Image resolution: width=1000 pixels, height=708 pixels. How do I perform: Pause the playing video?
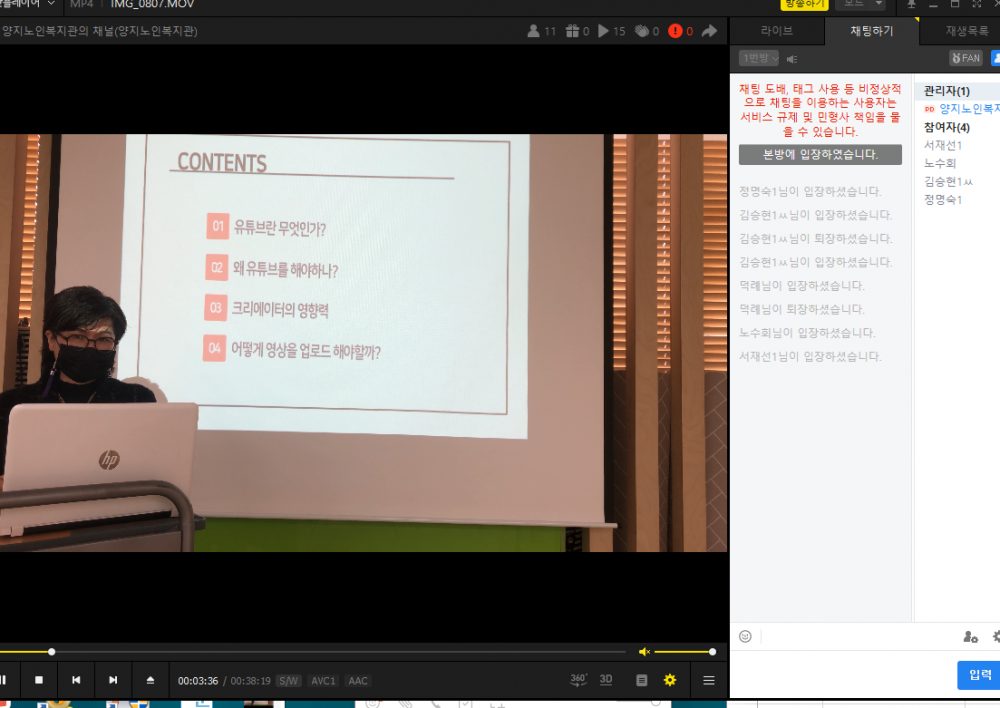tap(4, 680)
